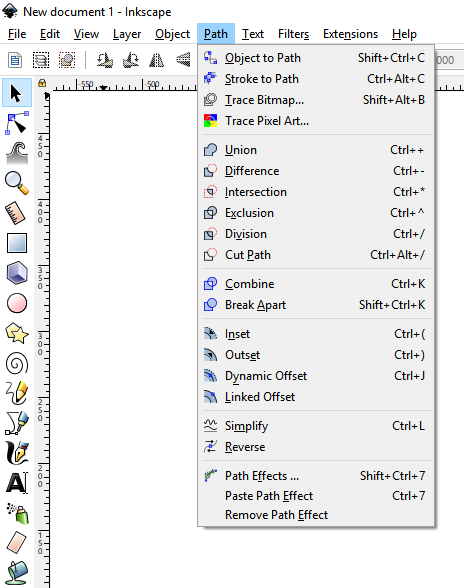
Task: Click the toolbar numeric input field
Action: click(x=449, y=60)
